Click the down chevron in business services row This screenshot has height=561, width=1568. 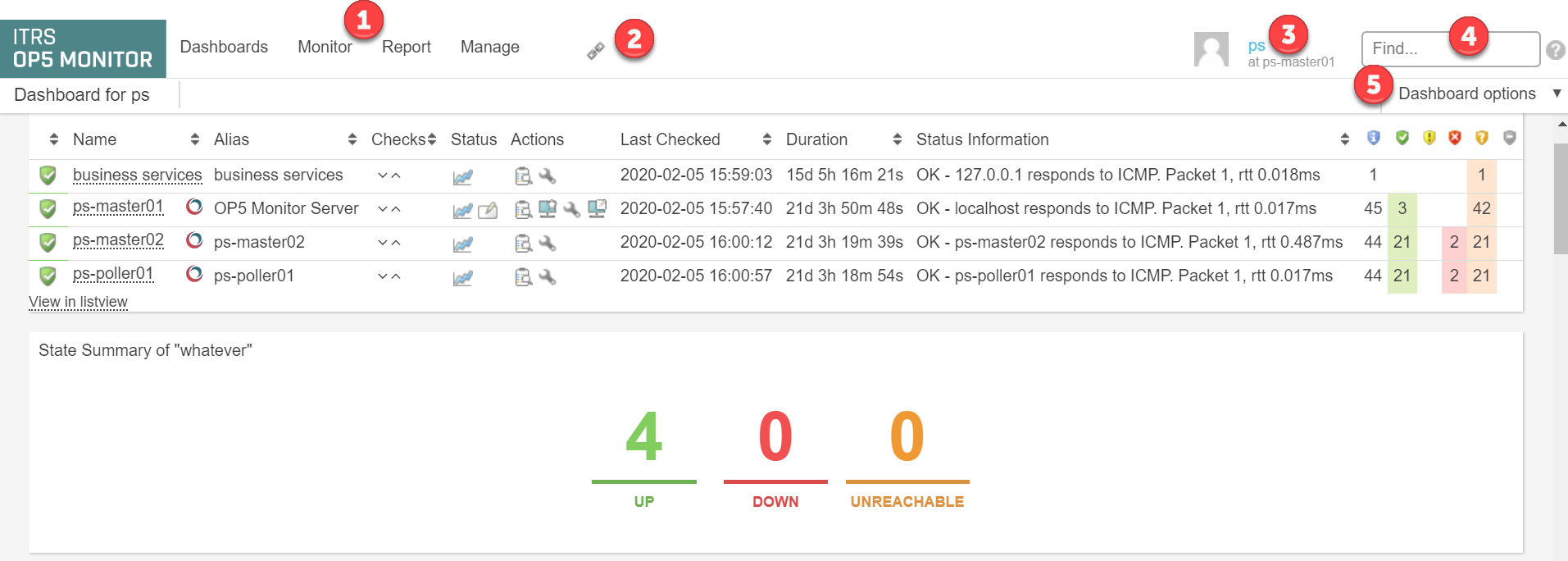coord(383,176)
